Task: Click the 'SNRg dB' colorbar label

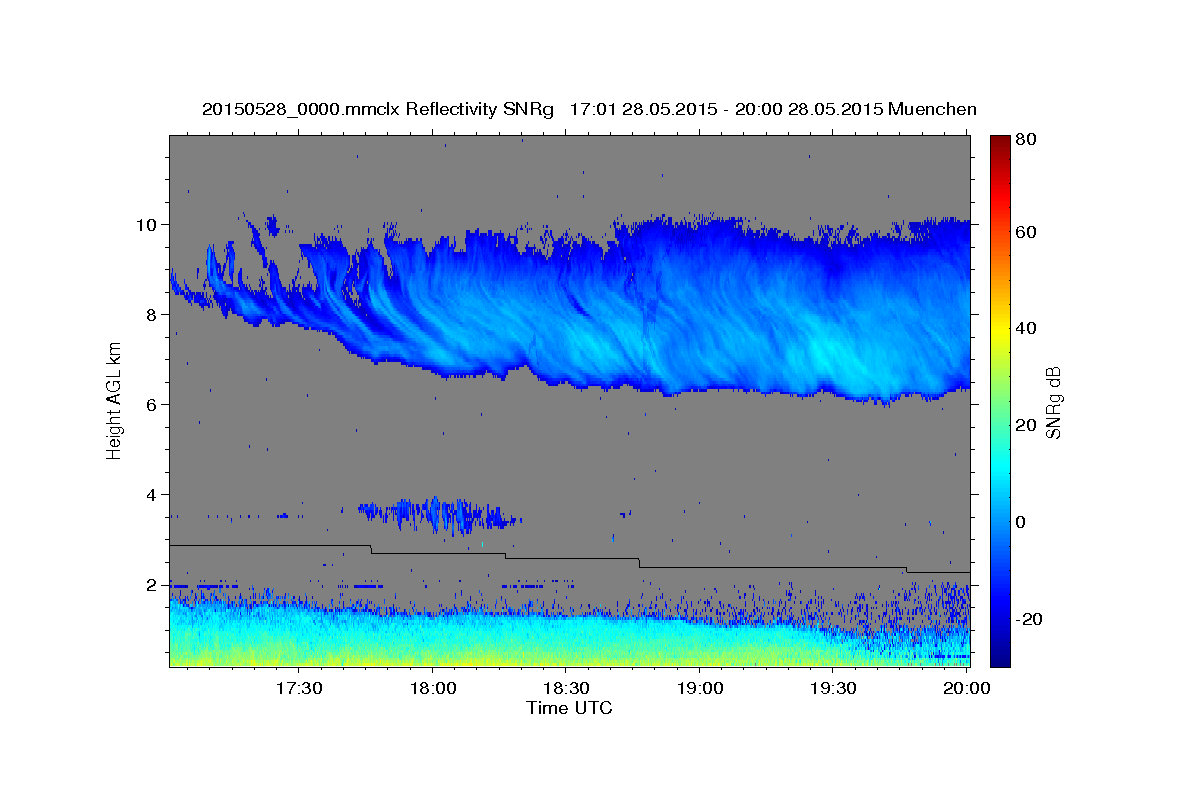Action: click(x=1054, y=402)
